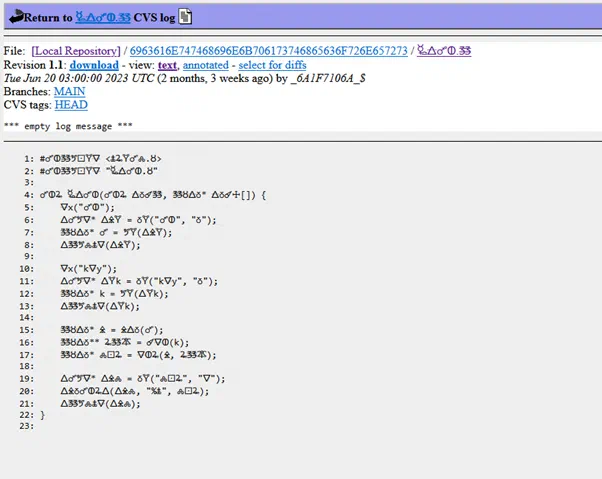Image resolution: width=602 pixels, height=479 pixels.
Task: Click the '*** empty log message ***' text
Action: click(x=68, y=126)
